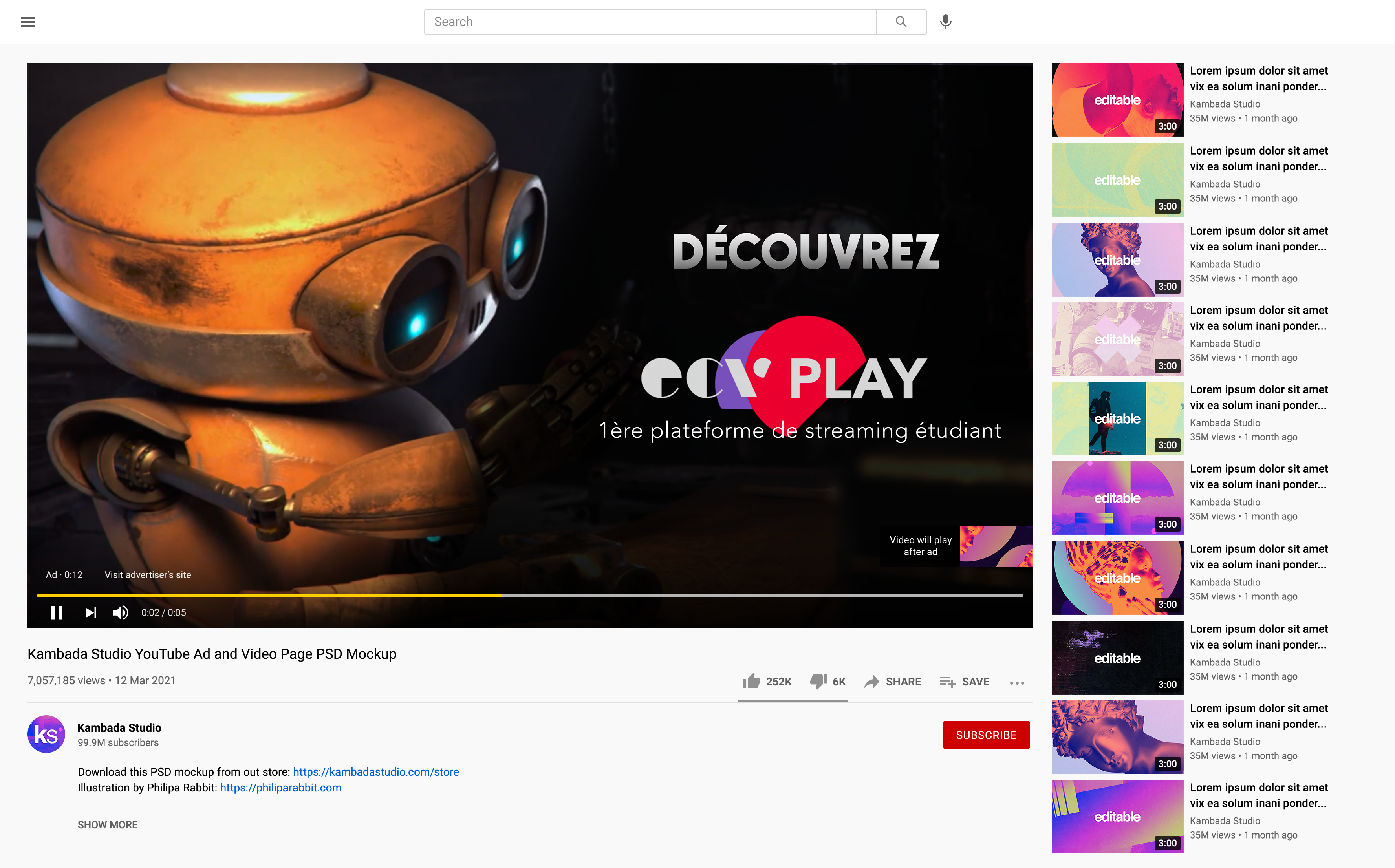Image resolution: width=1395 pixels, height=868 pixels.
Task: Open Kambada Studio channel avatar
Action: point(46,734)
